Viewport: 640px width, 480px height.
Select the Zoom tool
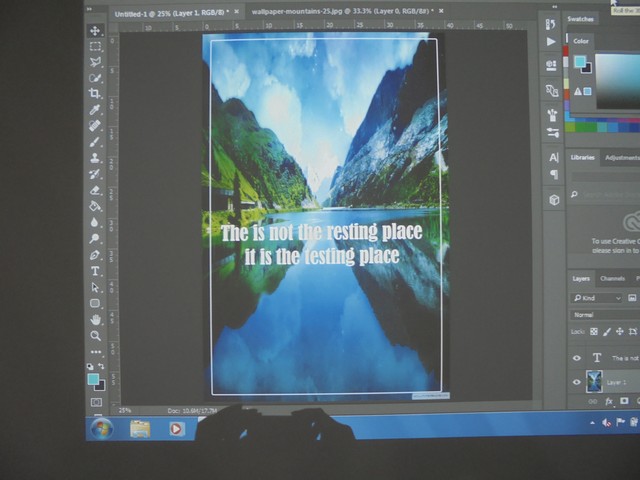click(x=96, y=335)
